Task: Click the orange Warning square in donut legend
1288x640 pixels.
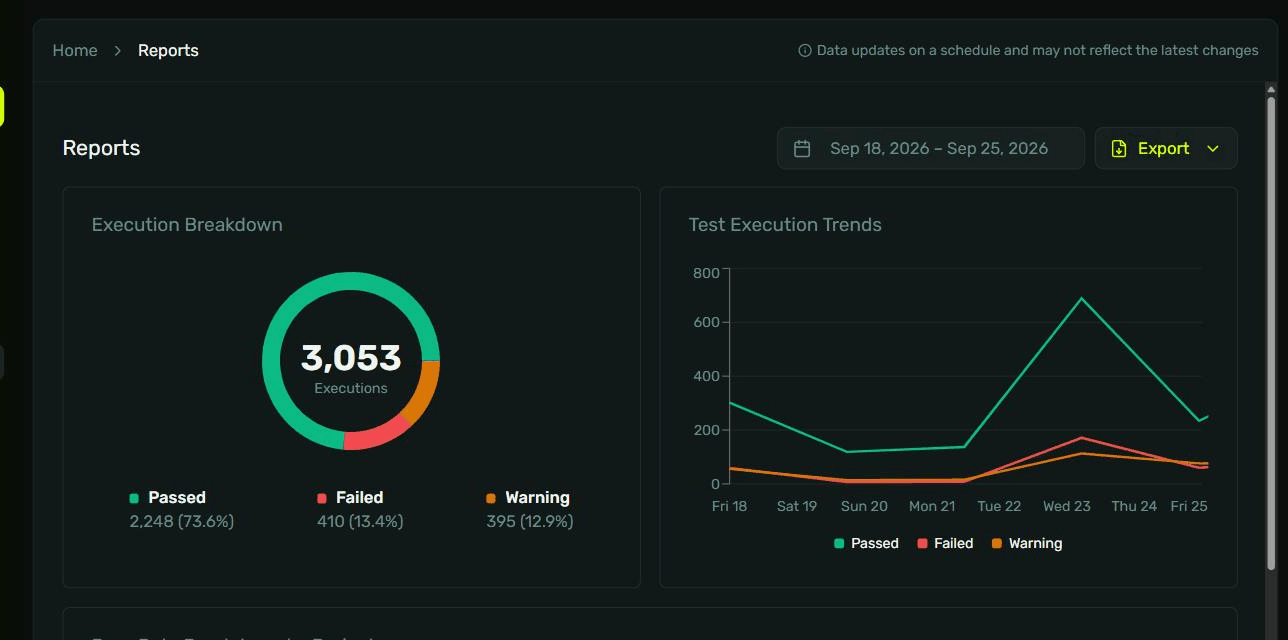Action: click(x=491, y=498)
